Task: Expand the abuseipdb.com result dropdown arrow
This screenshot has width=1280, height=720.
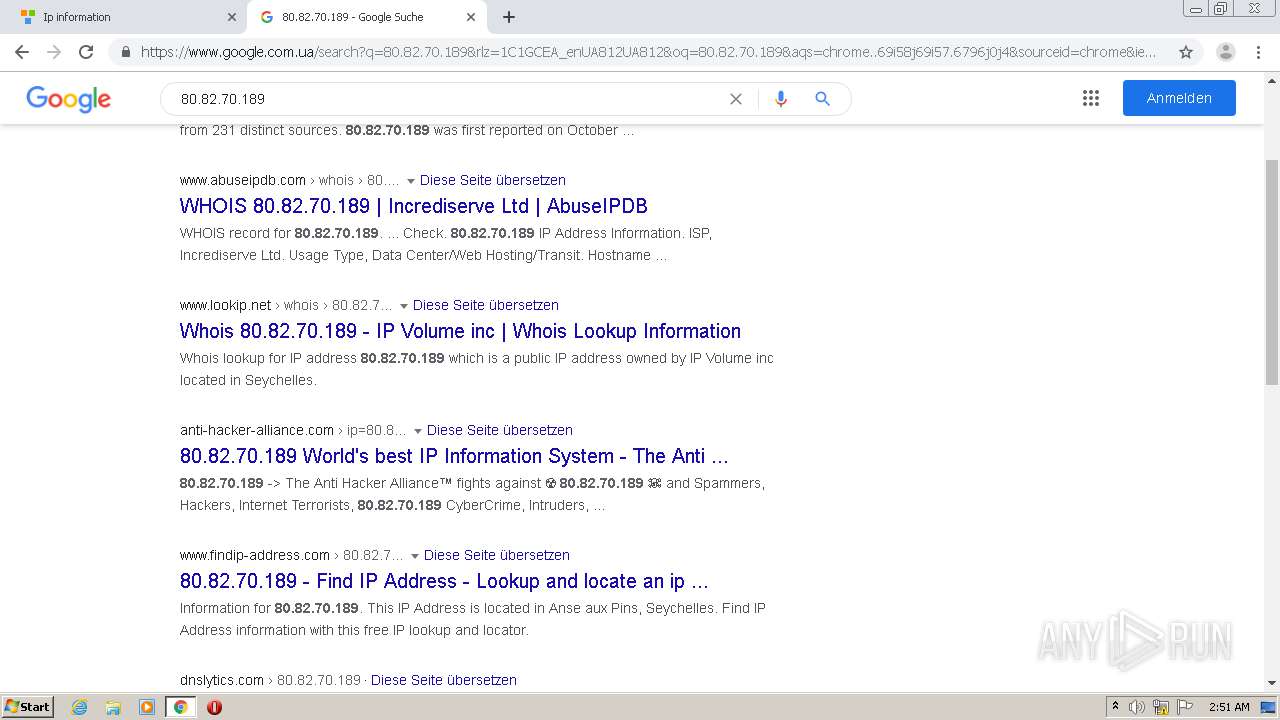Action: (410, 181)
